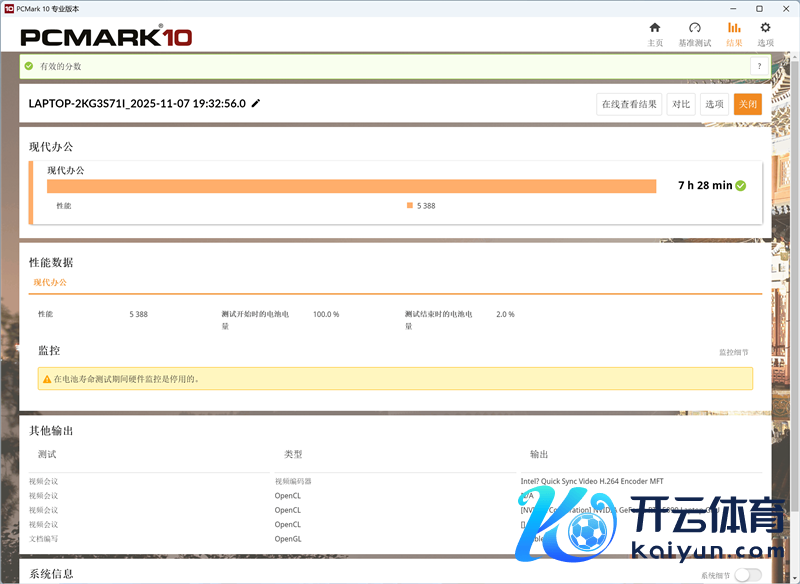Select the 现代办公 performance data tab

50,283
